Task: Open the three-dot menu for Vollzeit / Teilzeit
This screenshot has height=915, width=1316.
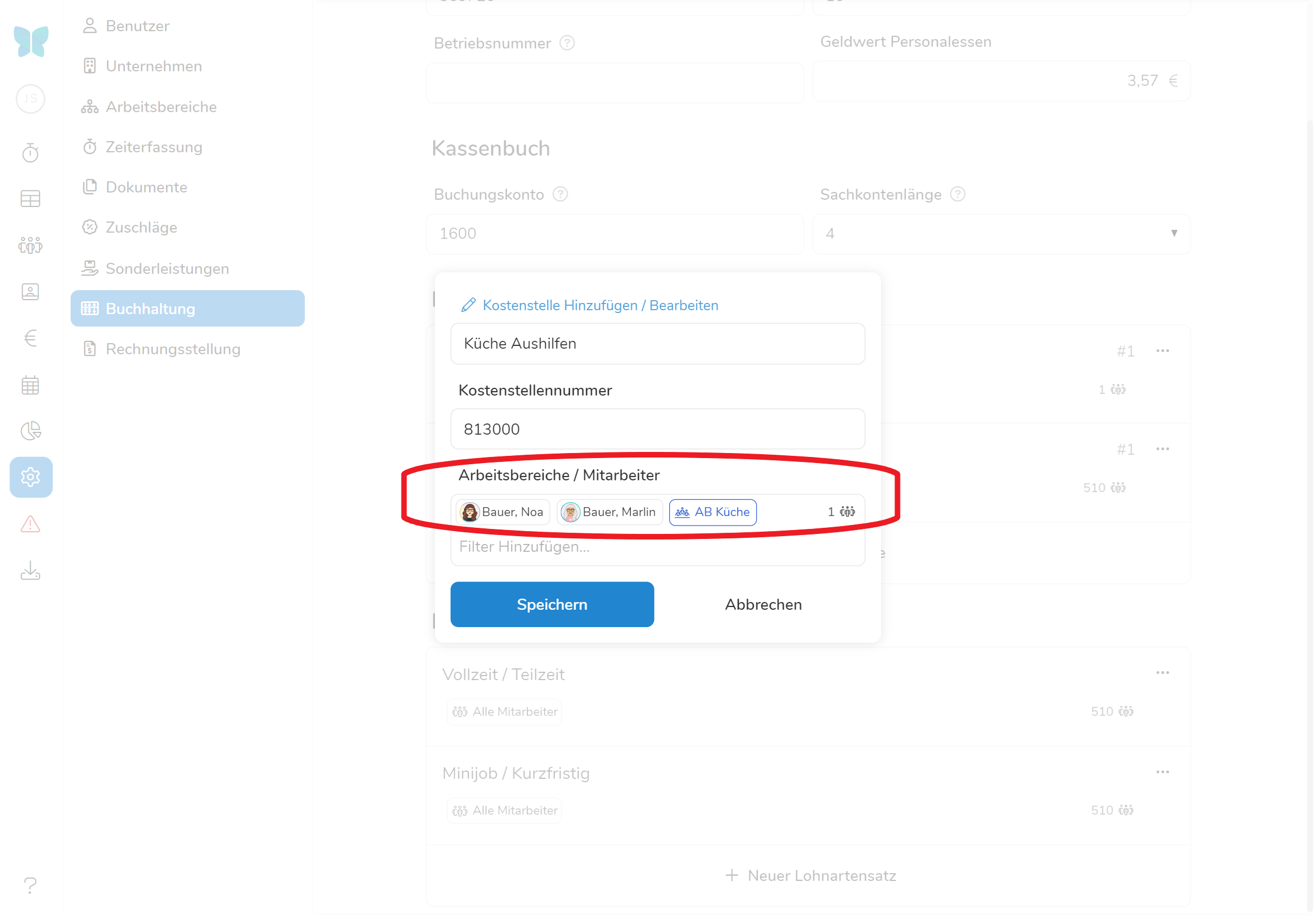Action: point(1162,673)
